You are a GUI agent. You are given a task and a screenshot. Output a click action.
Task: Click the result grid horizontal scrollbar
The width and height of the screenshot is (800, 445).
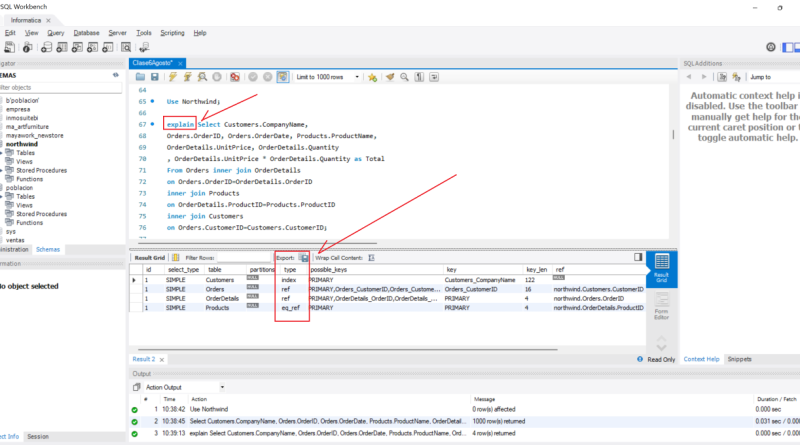pyautogui.click(x=347, y=350)
